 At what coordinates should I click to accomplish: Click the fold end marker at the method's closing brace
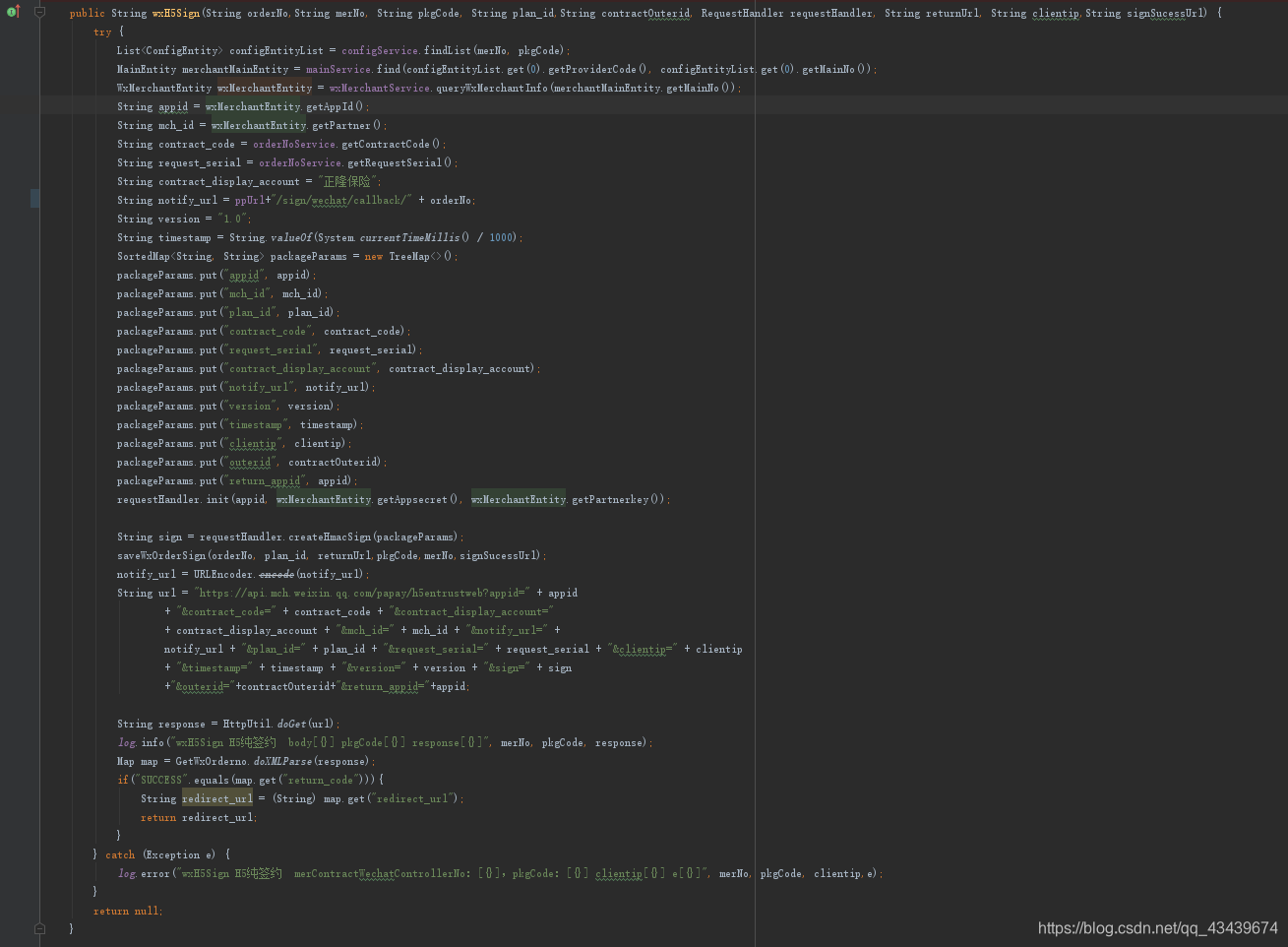(x=39, y=928)
